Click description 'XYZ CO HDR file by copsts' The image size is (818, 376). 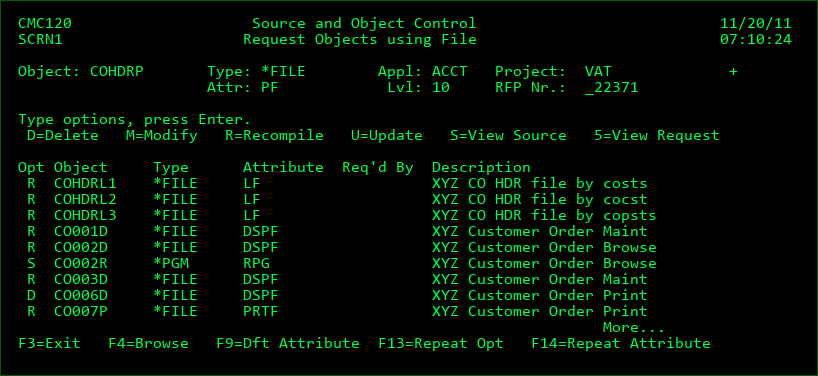544,215
